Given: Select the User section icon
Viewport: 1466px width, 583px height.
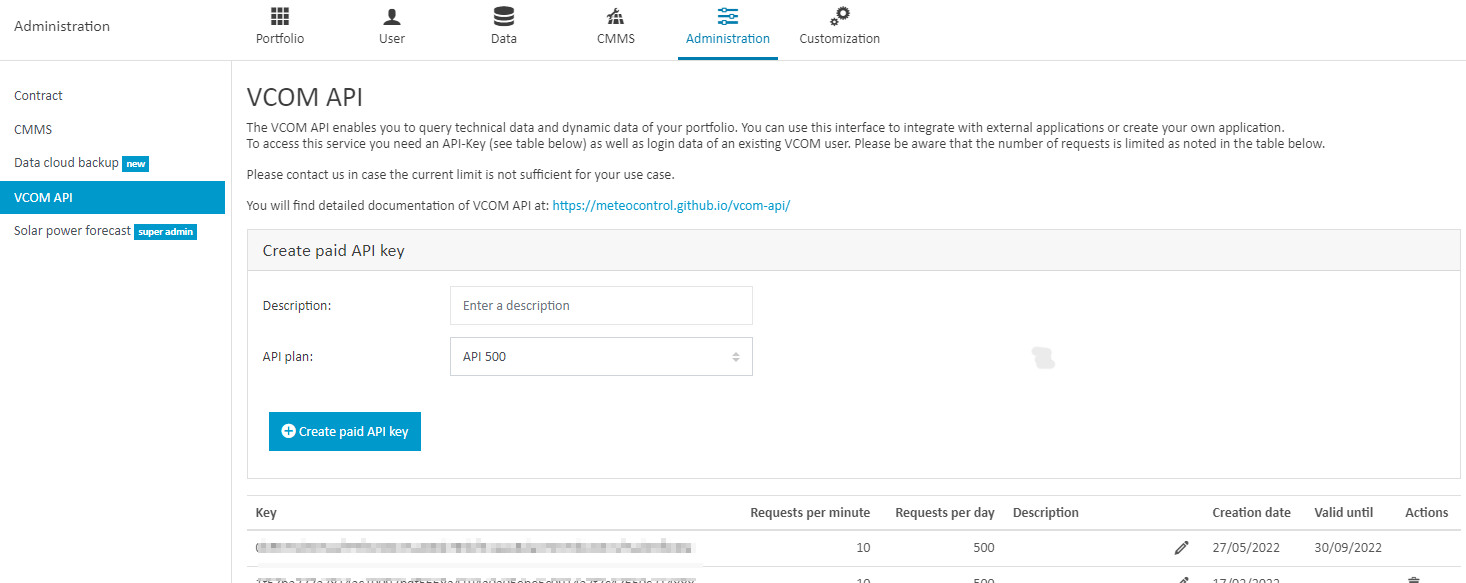Looking at the screenshot, I should [x=391, y=27].
